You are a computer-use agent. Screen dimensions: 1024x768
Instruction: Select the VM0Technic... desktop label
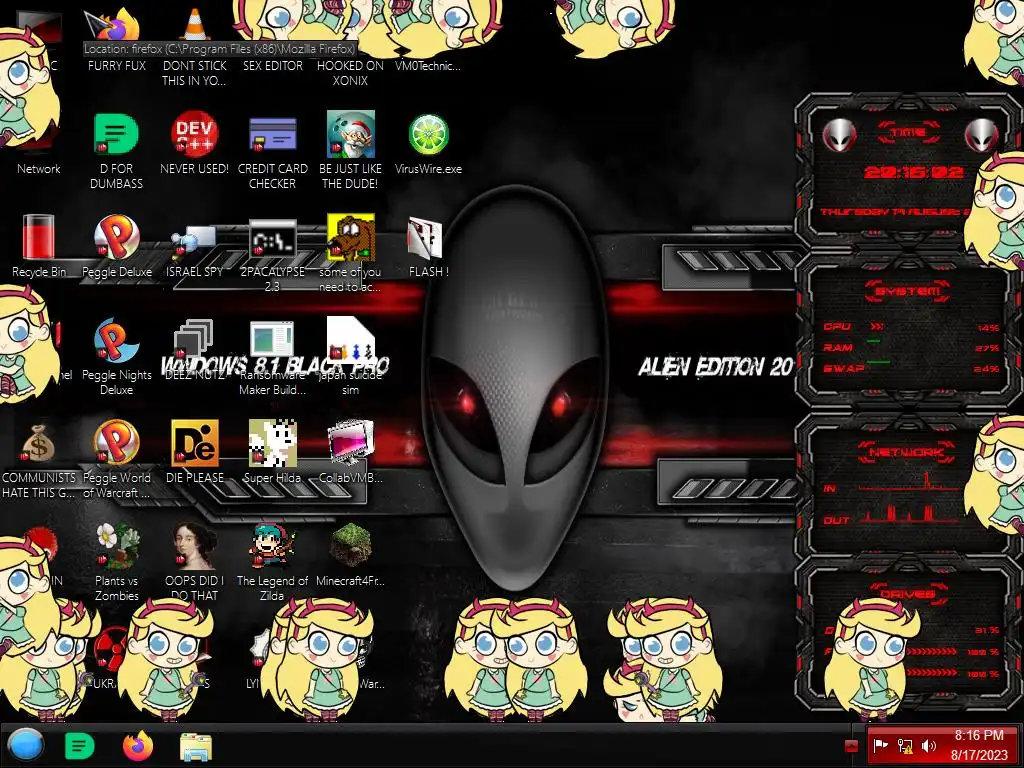(428, 66)
